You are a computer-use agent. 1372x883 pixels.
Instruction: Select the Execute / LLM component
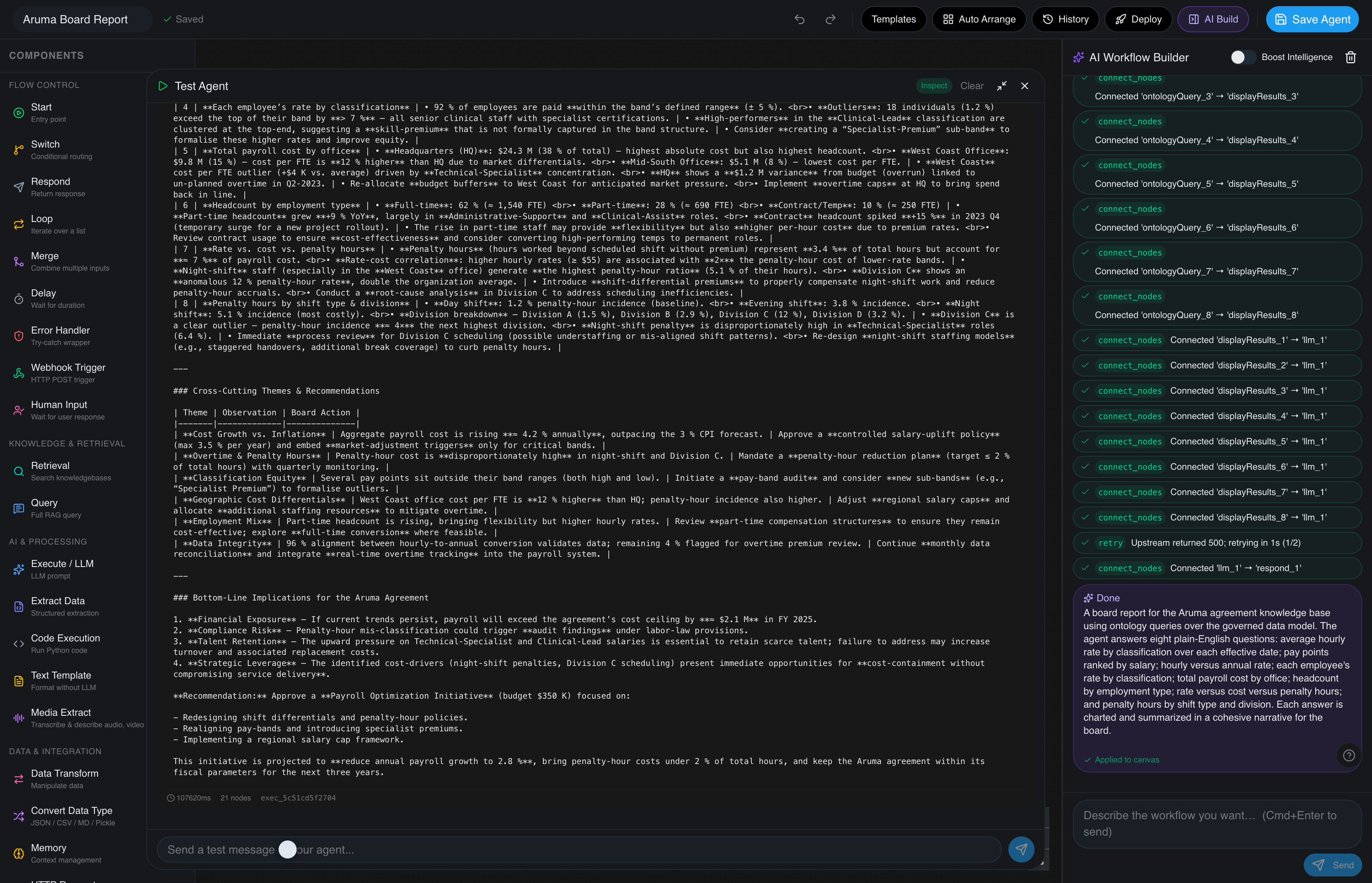point(74,570)
